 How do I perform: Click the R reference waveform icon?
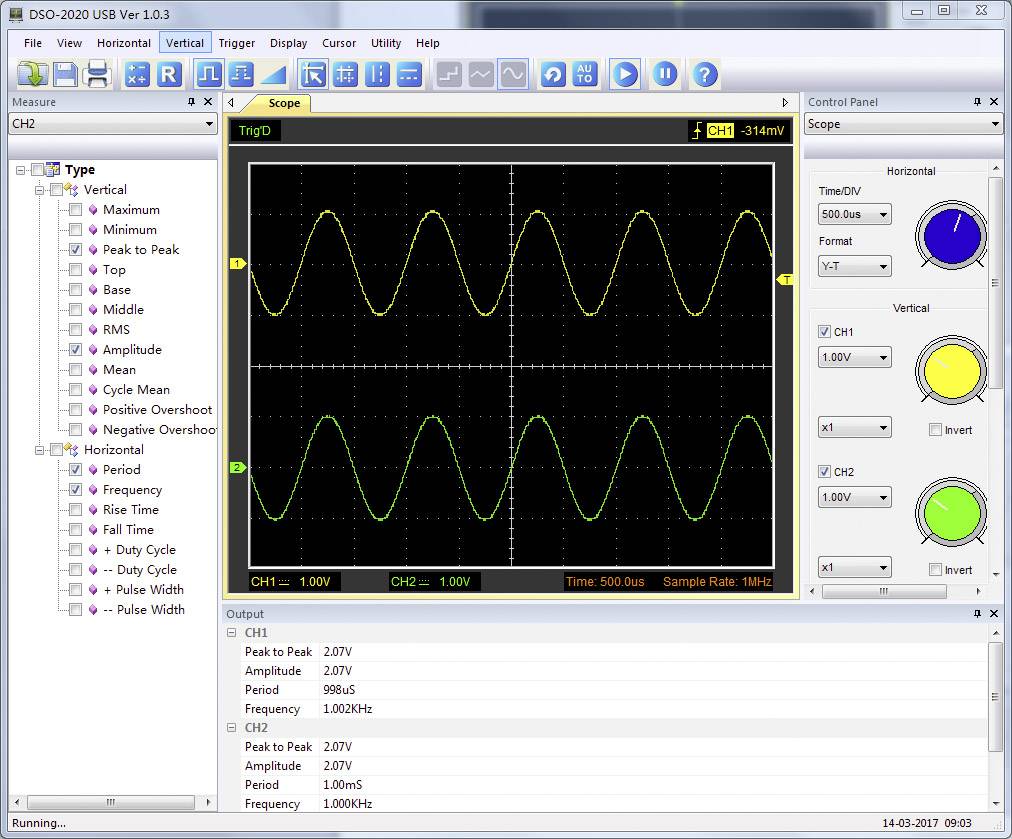pos(169,73)
